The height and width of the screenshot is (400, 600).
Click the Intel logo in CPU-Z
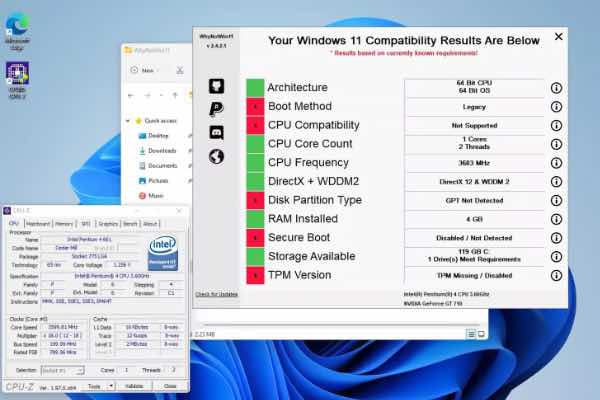point(163,253)
